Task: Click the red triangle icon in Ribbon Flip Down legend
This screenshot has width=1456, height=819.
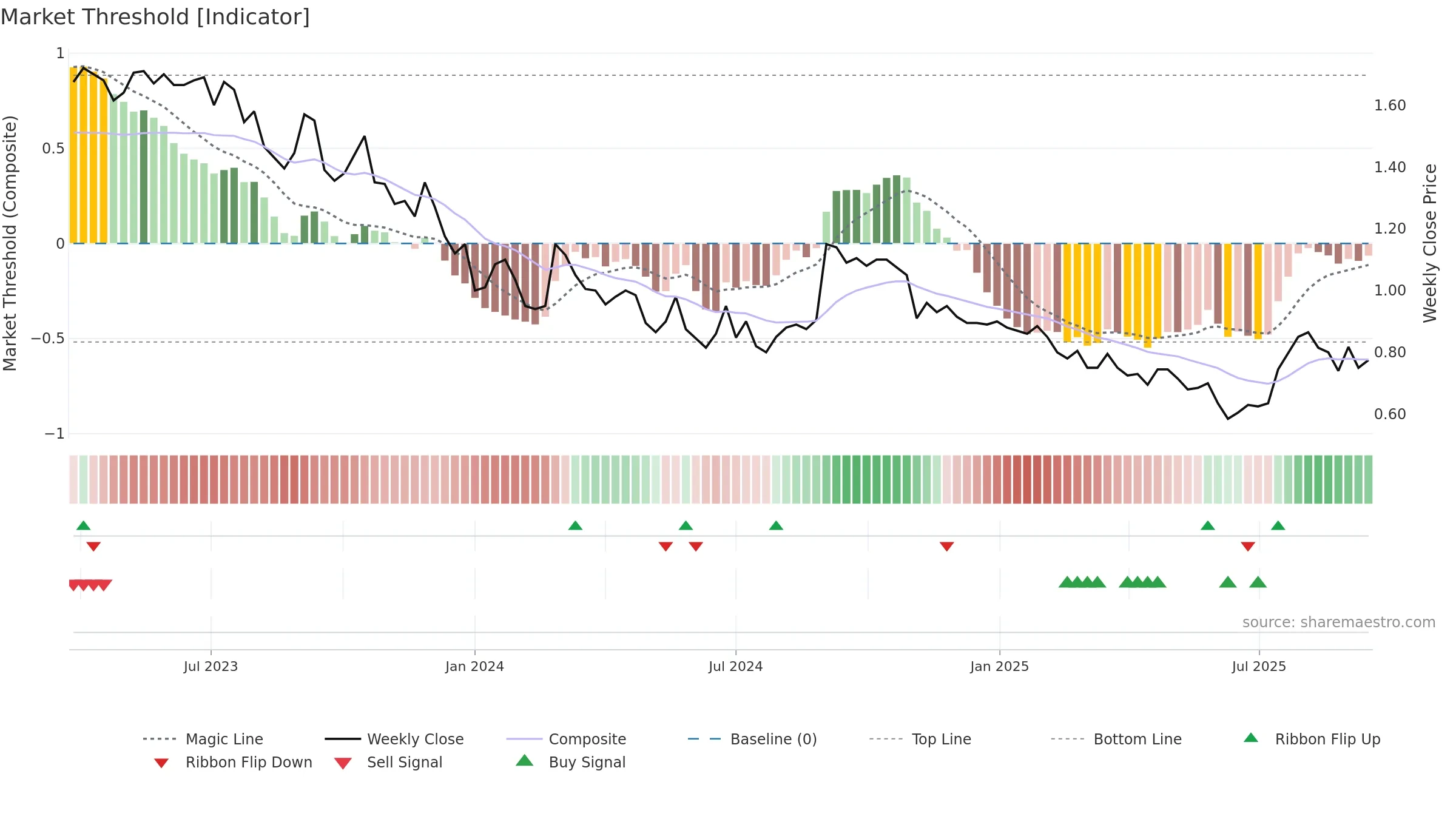Action: 161,763
